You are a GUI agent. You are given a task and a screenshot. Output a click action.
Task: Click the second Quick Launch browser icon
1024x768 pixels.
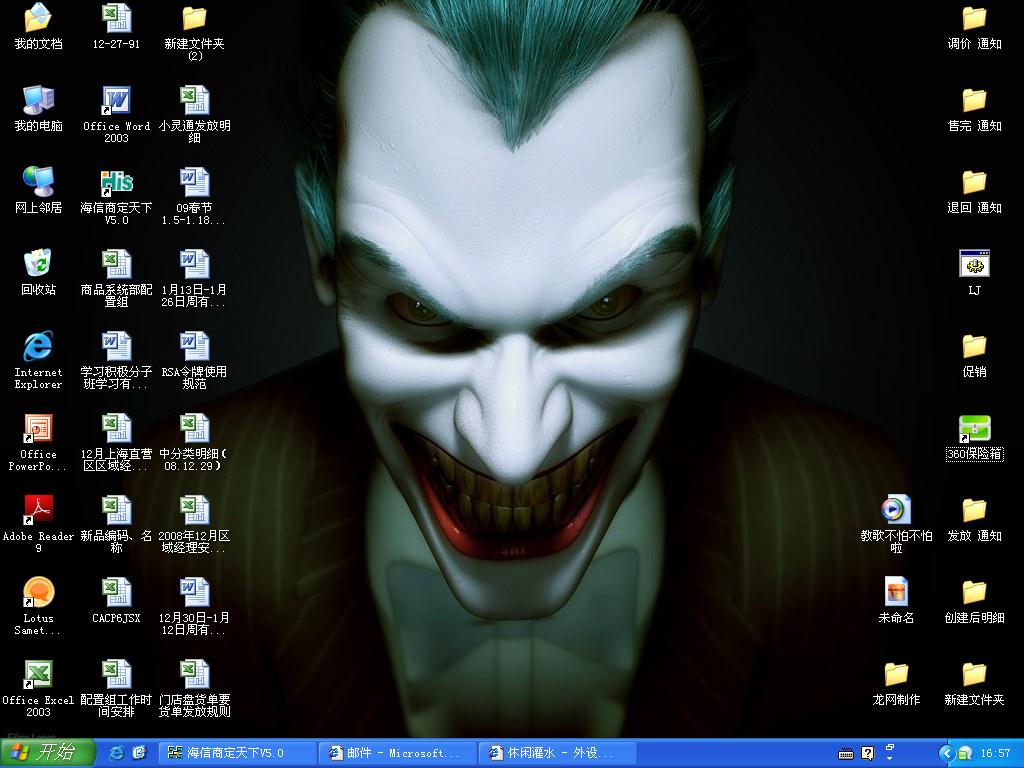(x=140, y=753)
